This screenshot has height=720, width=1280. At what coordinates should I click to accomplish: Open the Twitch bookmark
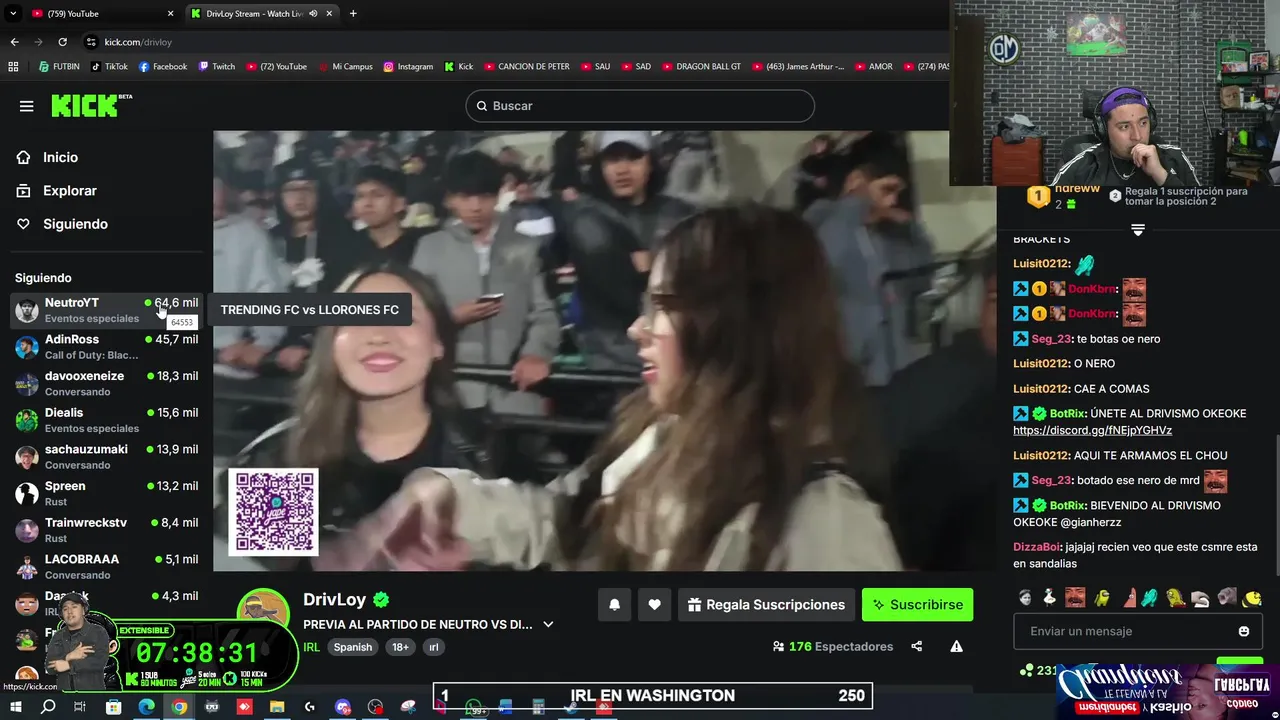pyautogui.click(x=216, y=67)
